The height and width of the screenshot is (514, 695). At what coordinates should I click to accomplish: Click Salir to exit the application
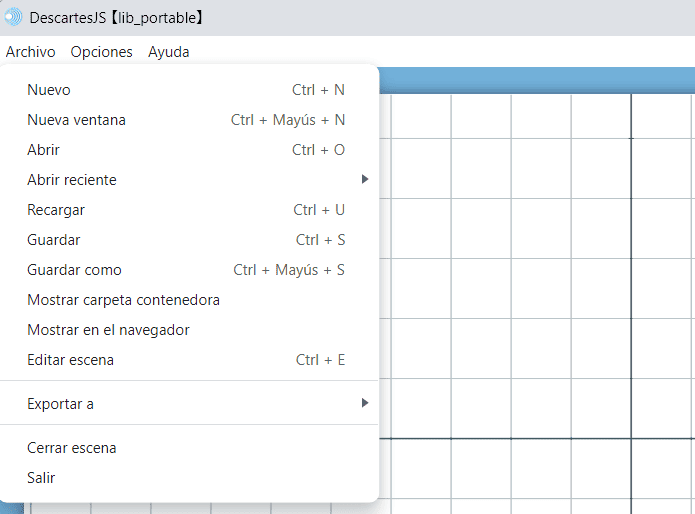41,478
